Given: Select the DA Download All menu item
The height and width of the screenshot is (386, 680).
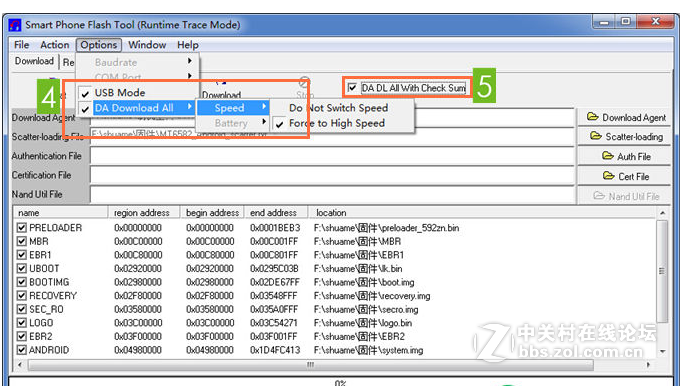Looking at the screenshot, I should coord(137,108).
